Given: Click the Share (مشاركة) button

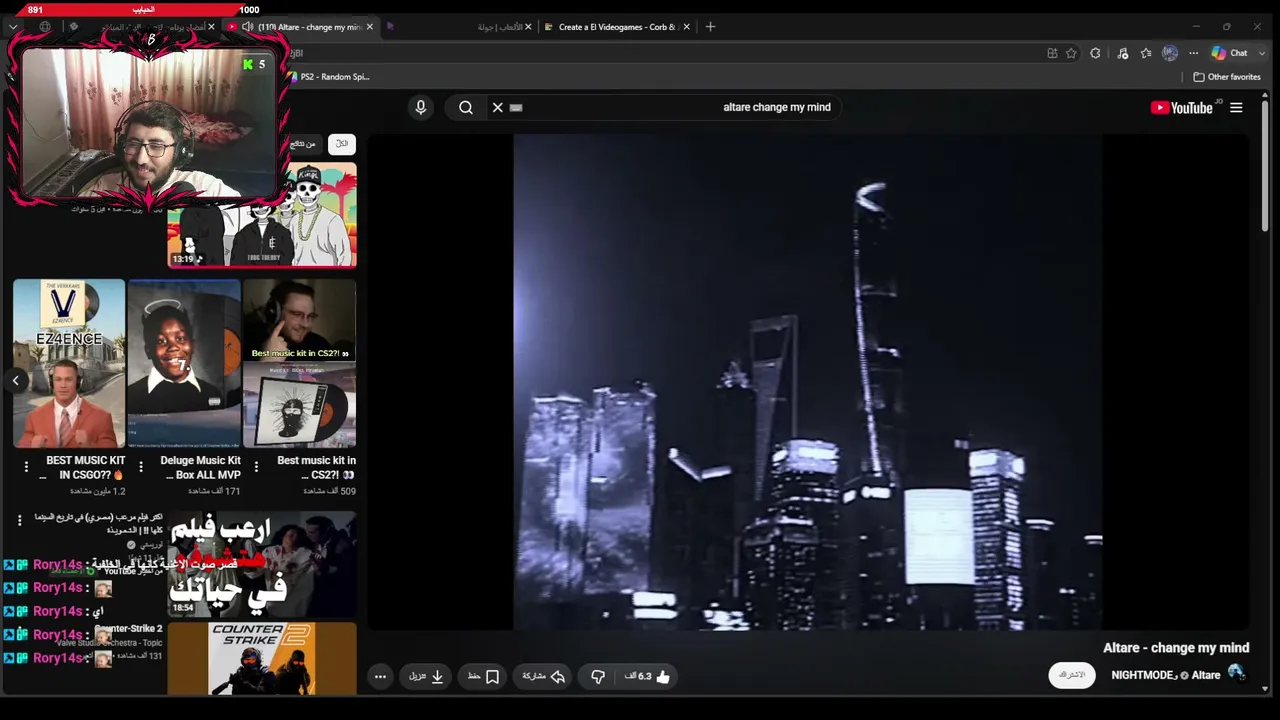Looking at the screenshot, I should pos(544,676).
